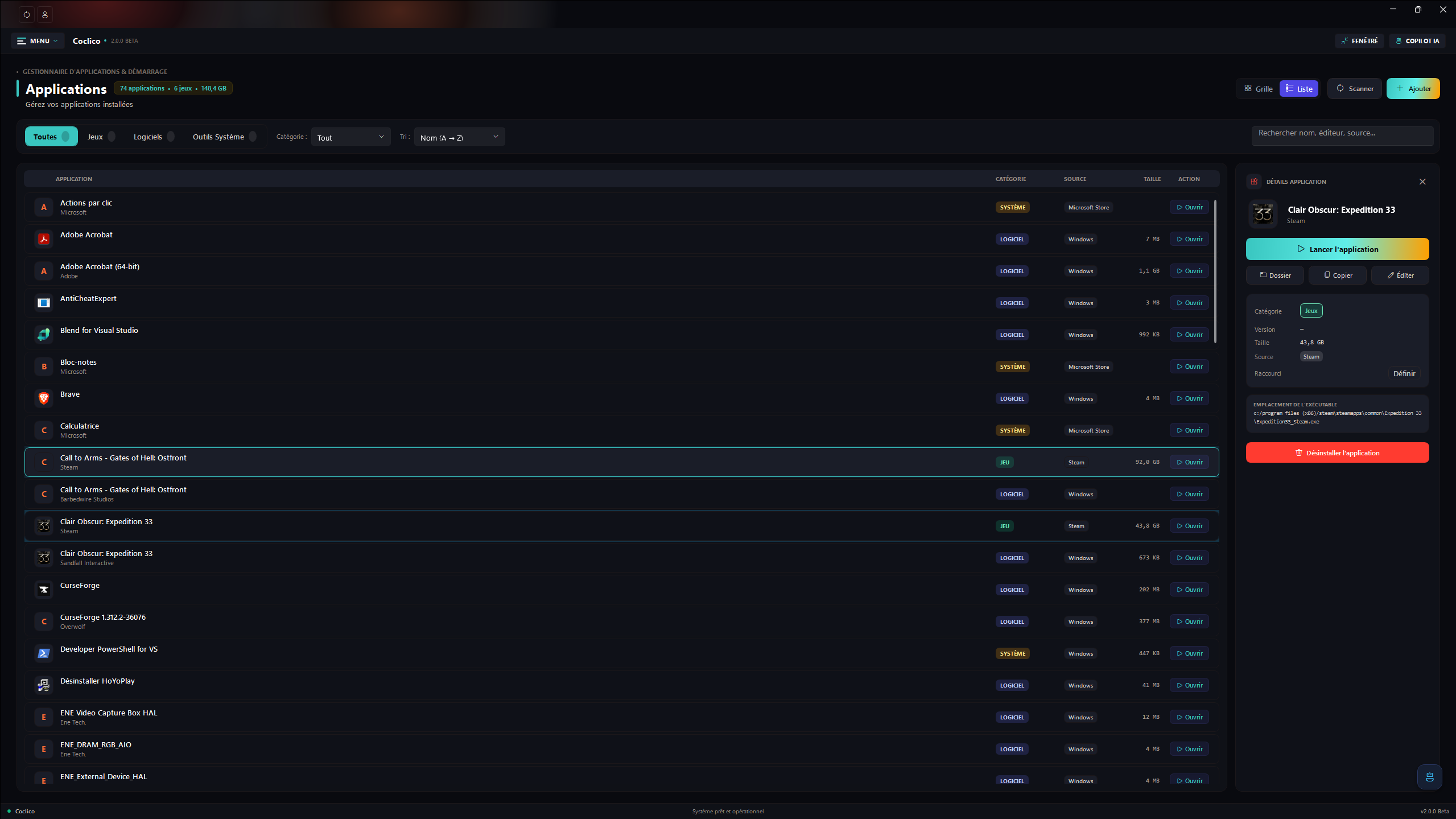Click Éditer in the details panel
The image size is (1456, 819).
click(x=1400, y=275)
